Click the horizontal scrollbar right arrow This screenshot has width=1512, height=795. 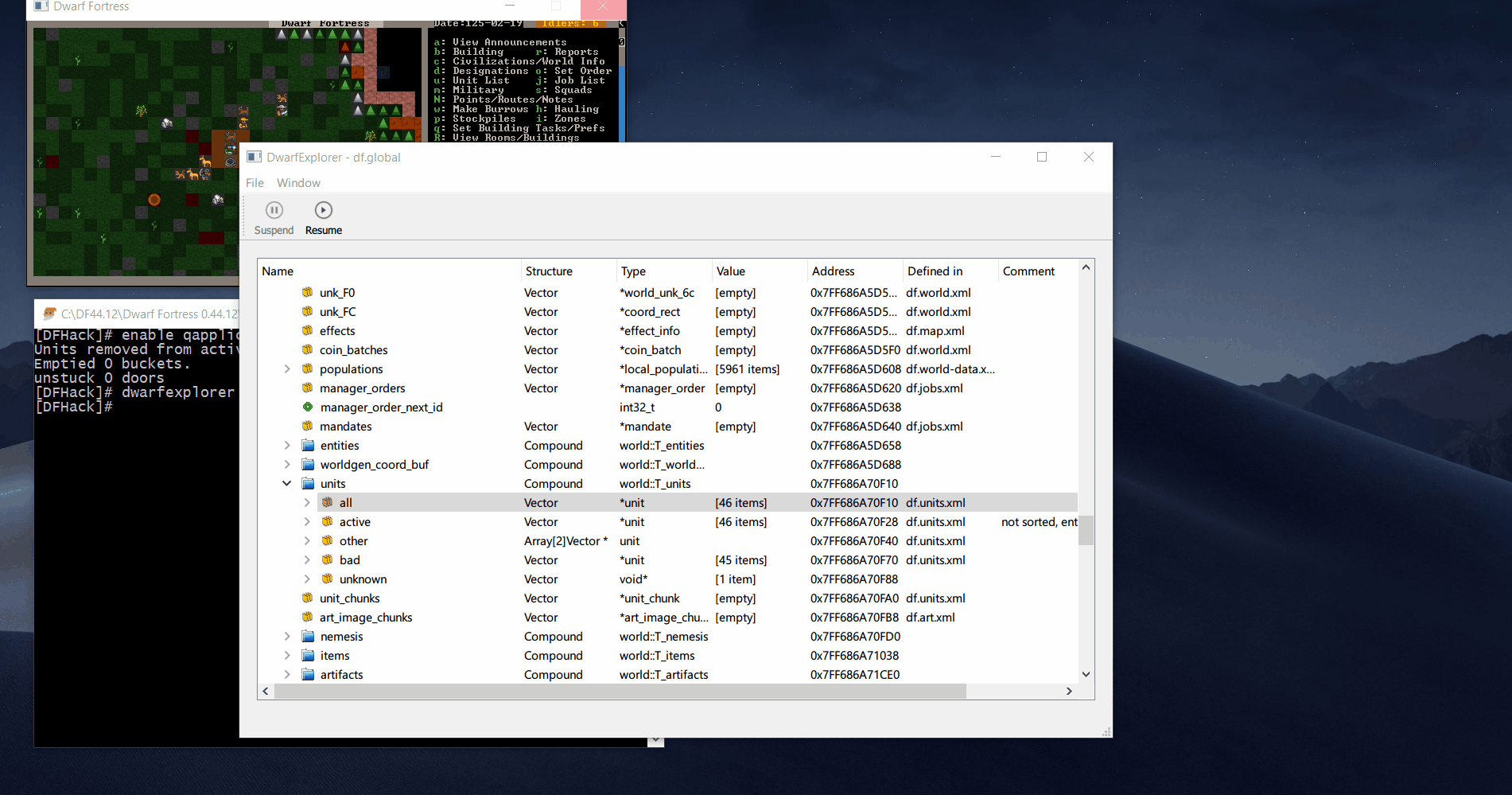tap(1069, 692)
